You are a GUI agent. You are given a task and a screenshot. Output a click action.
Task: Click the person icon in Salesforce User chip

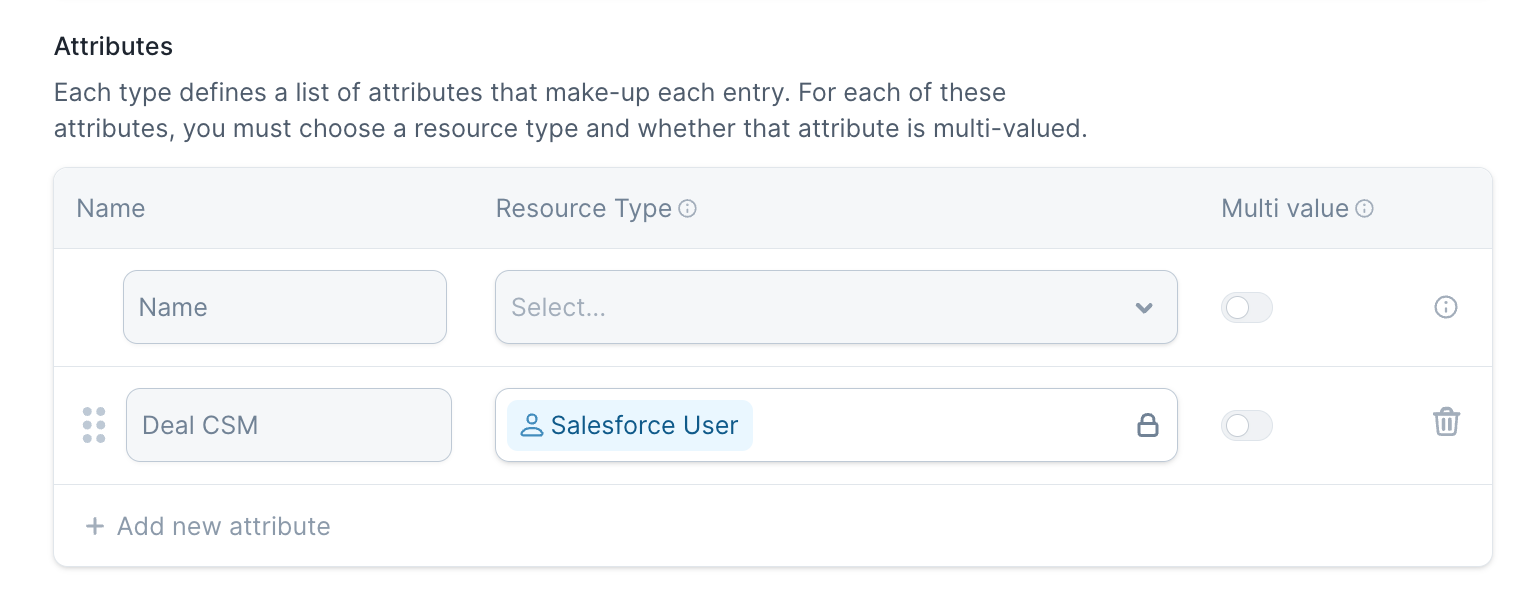pyautogui.click(x=532, y=425)
